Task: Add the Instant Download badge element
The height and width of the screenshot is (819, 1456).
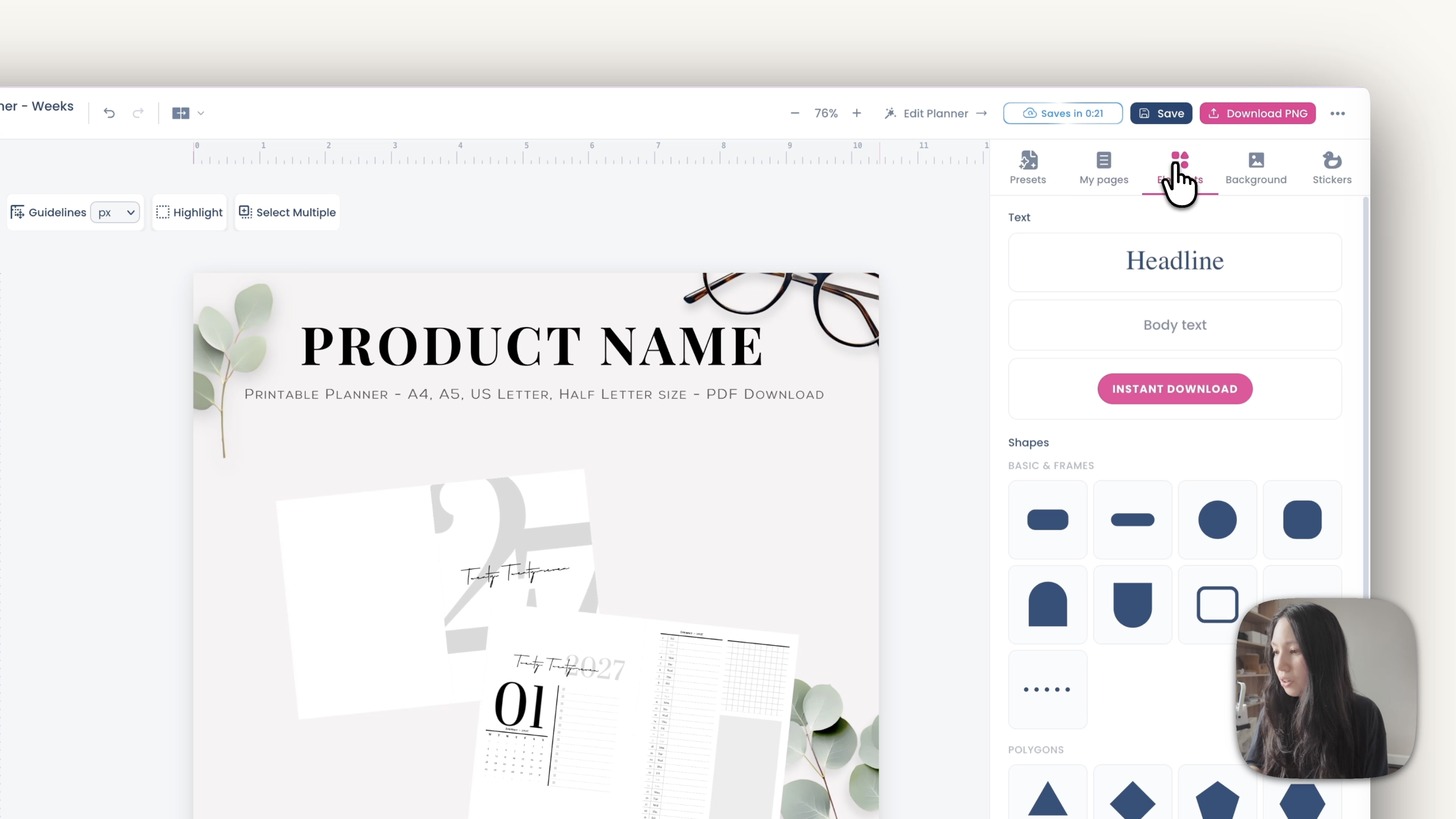Action: [1175, 389]
